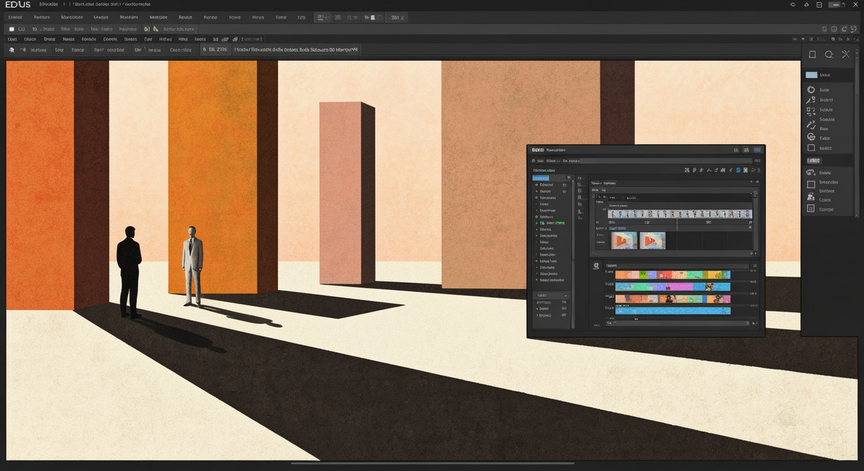Click the yellow-green icon in second toolbar row
Screen dimensions: 864x471
[147, 29]
